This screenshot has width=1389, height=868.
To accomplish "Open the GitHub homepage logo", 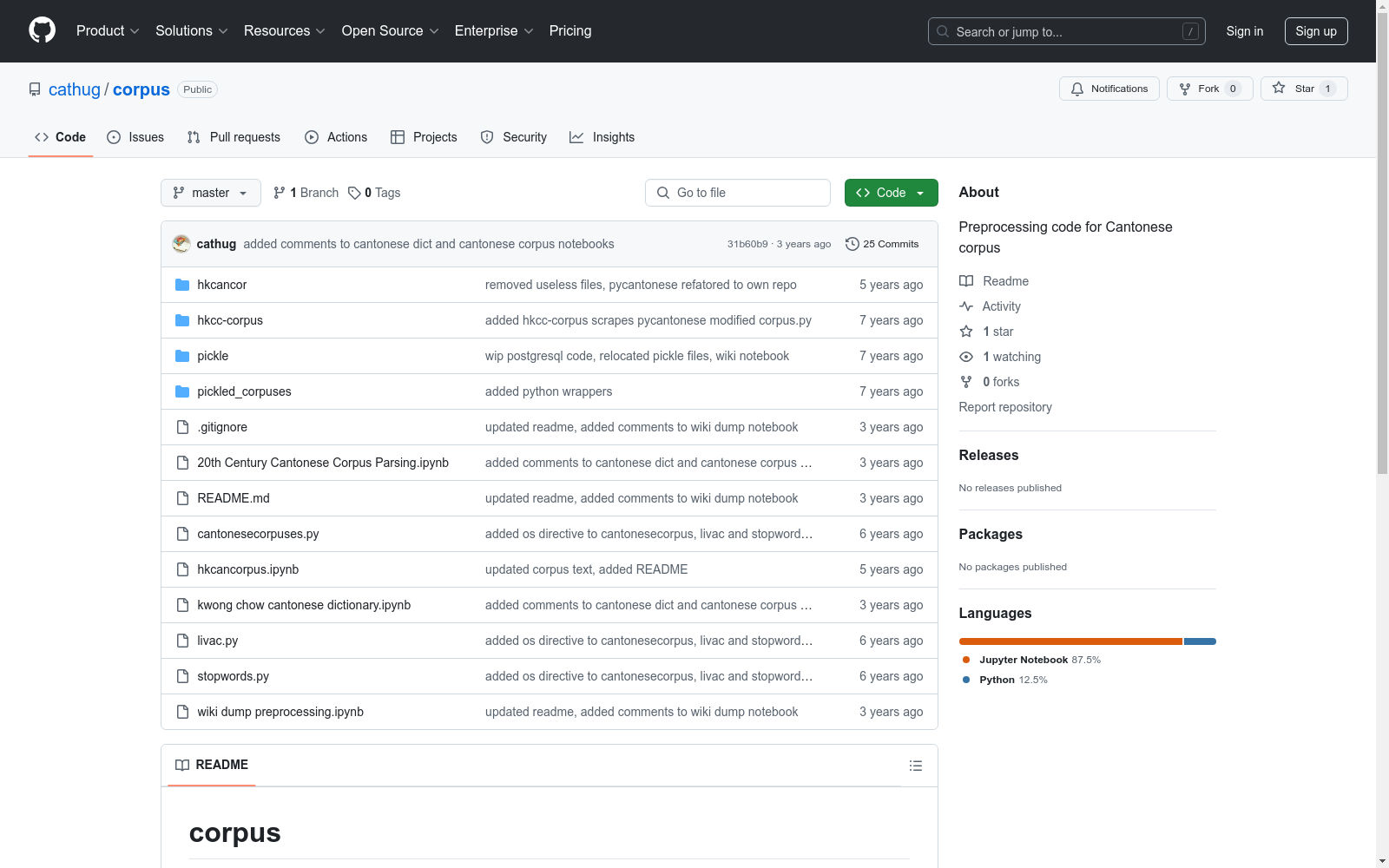I will pyautogui.click(x=42, y=30).
